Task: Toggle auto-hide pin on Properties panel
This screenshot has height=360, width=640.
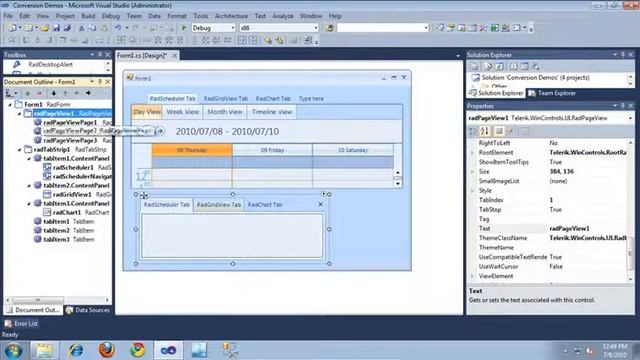Action: click(623, 106)
